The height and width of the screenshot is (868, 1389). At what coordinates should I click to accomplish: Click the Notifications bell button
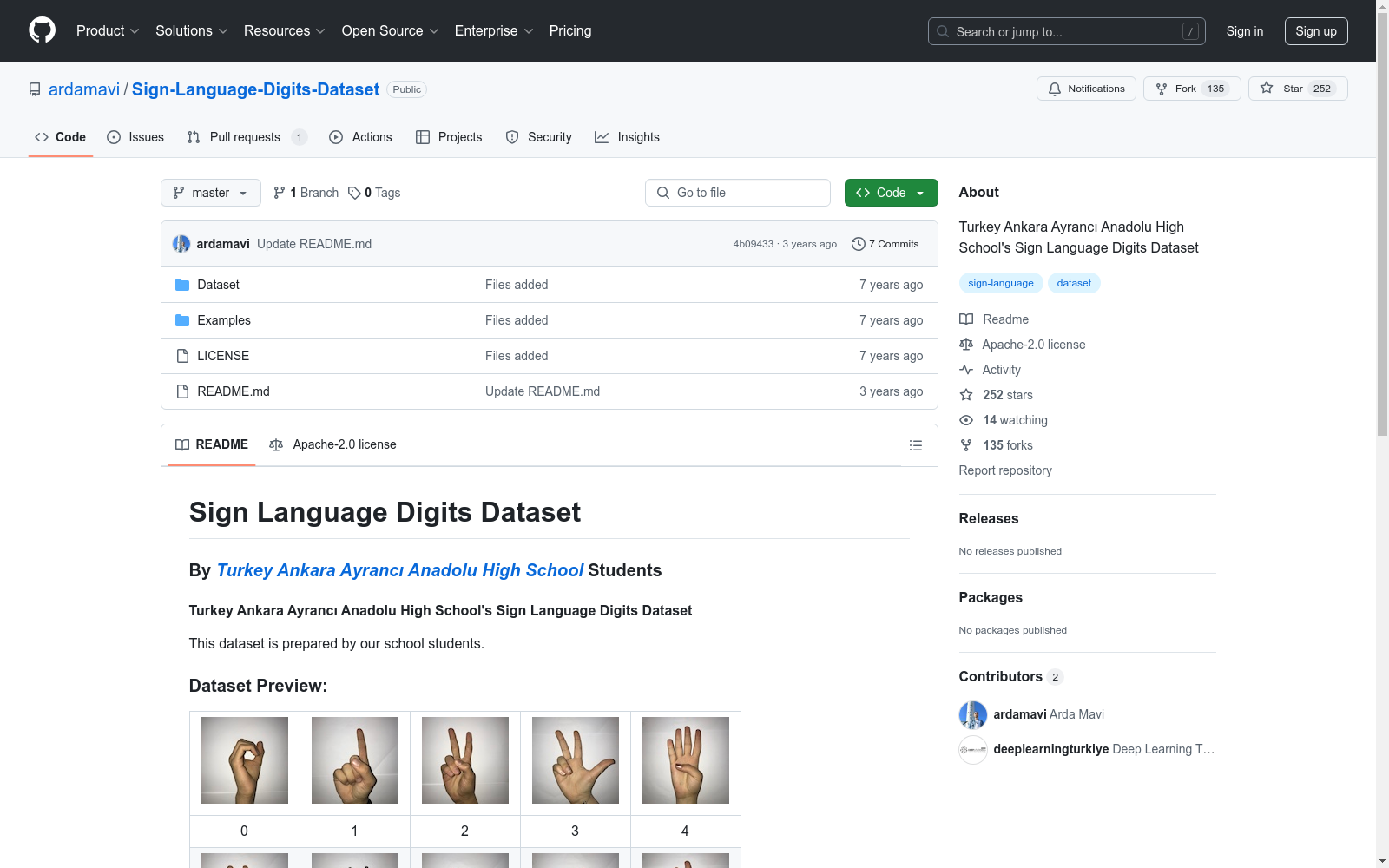click(1086, 89)
